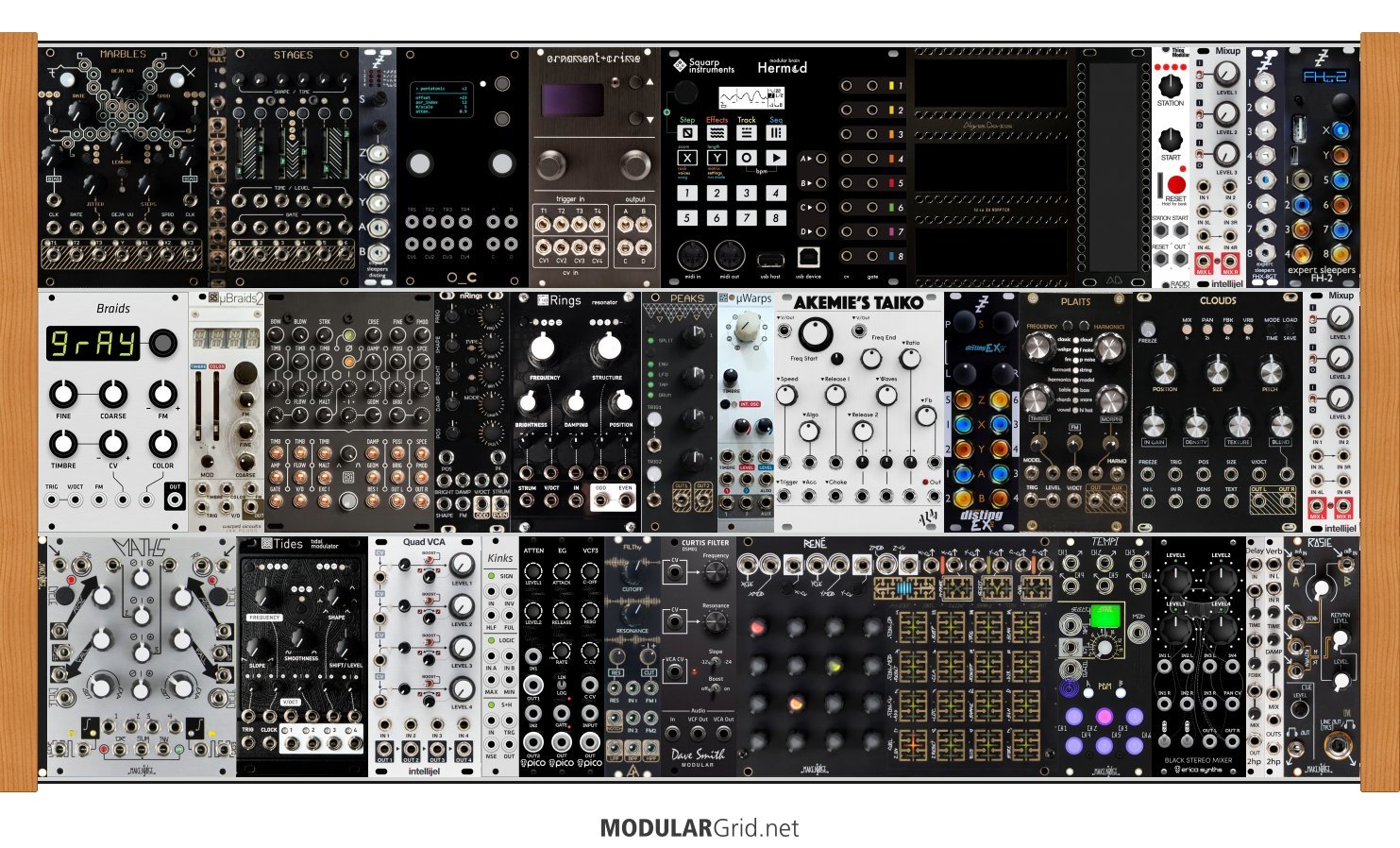Toggle the Level 1 switch on top Mixup
This screenshot has width=1400, height=848.
point(1200,74)
